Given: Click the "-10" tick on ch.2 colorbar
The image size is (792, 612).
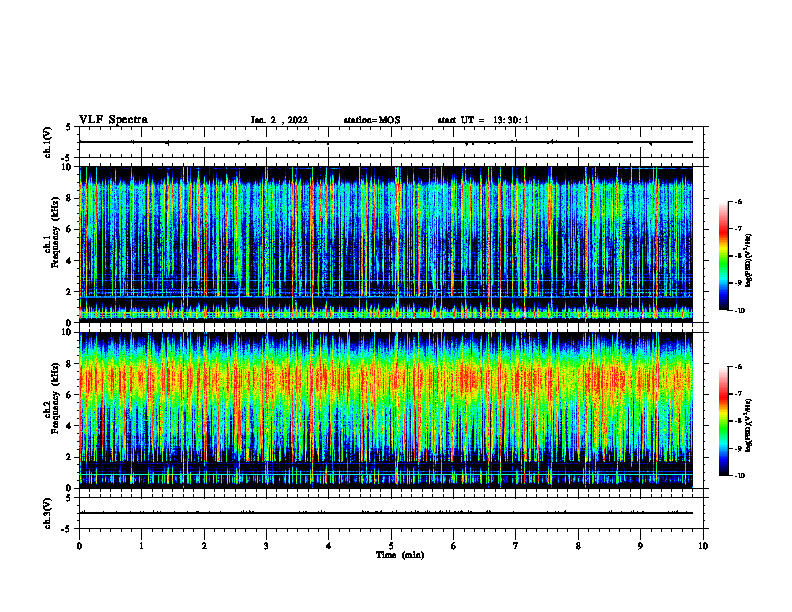Looking at the screenshot, I should 740,475.
